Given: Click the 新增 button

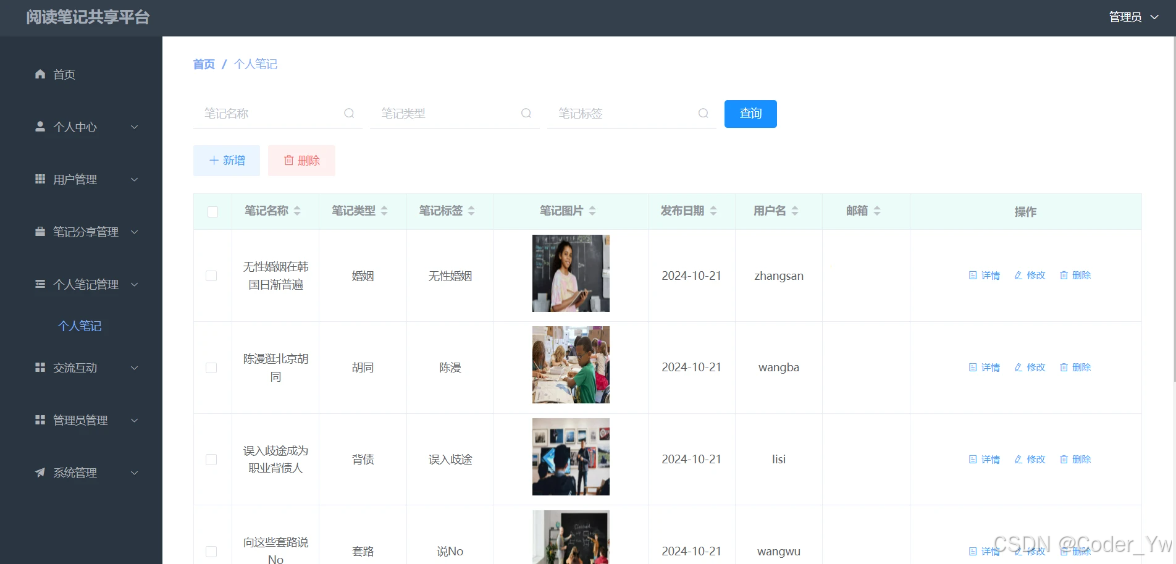Looking at the screenshot, I should (226, 160).
